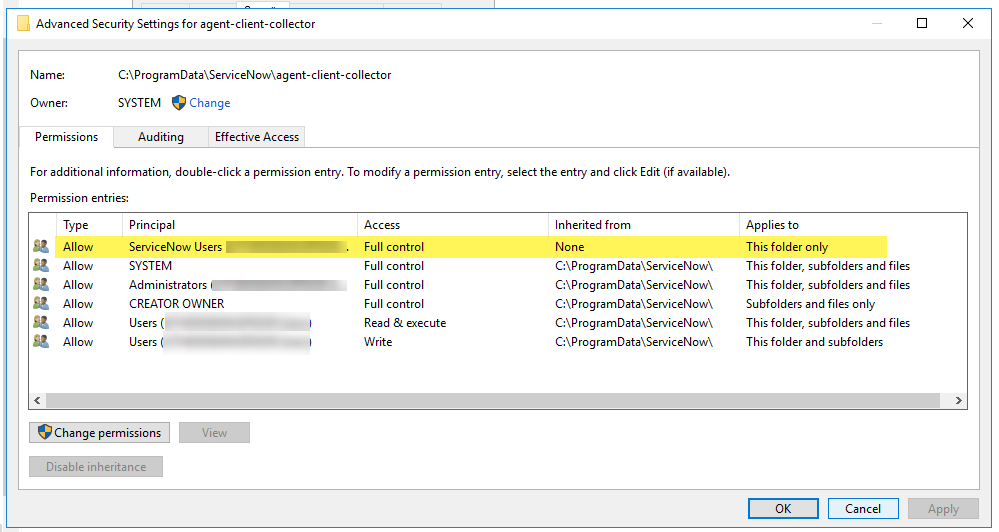
Task: Select the group icon of Users Write row
Action: tap(41, 341)
